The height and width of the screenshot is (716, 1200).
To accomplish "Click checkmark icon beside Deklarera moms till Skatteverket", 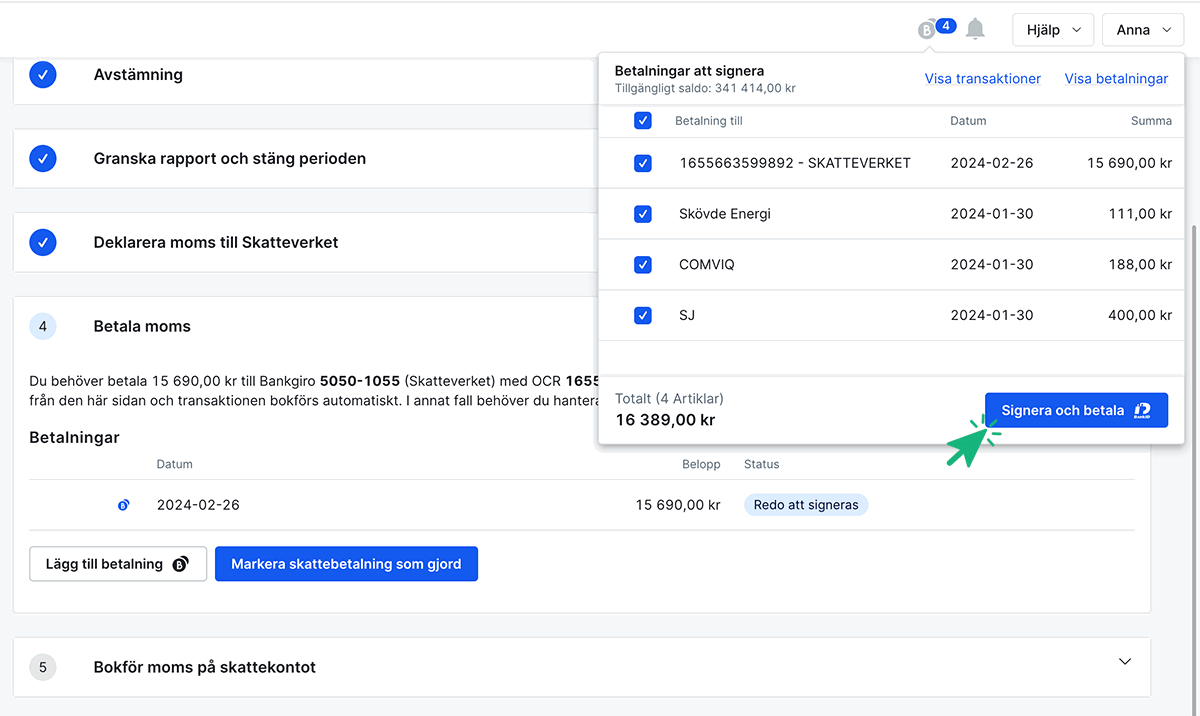I will tap(43, 243).
